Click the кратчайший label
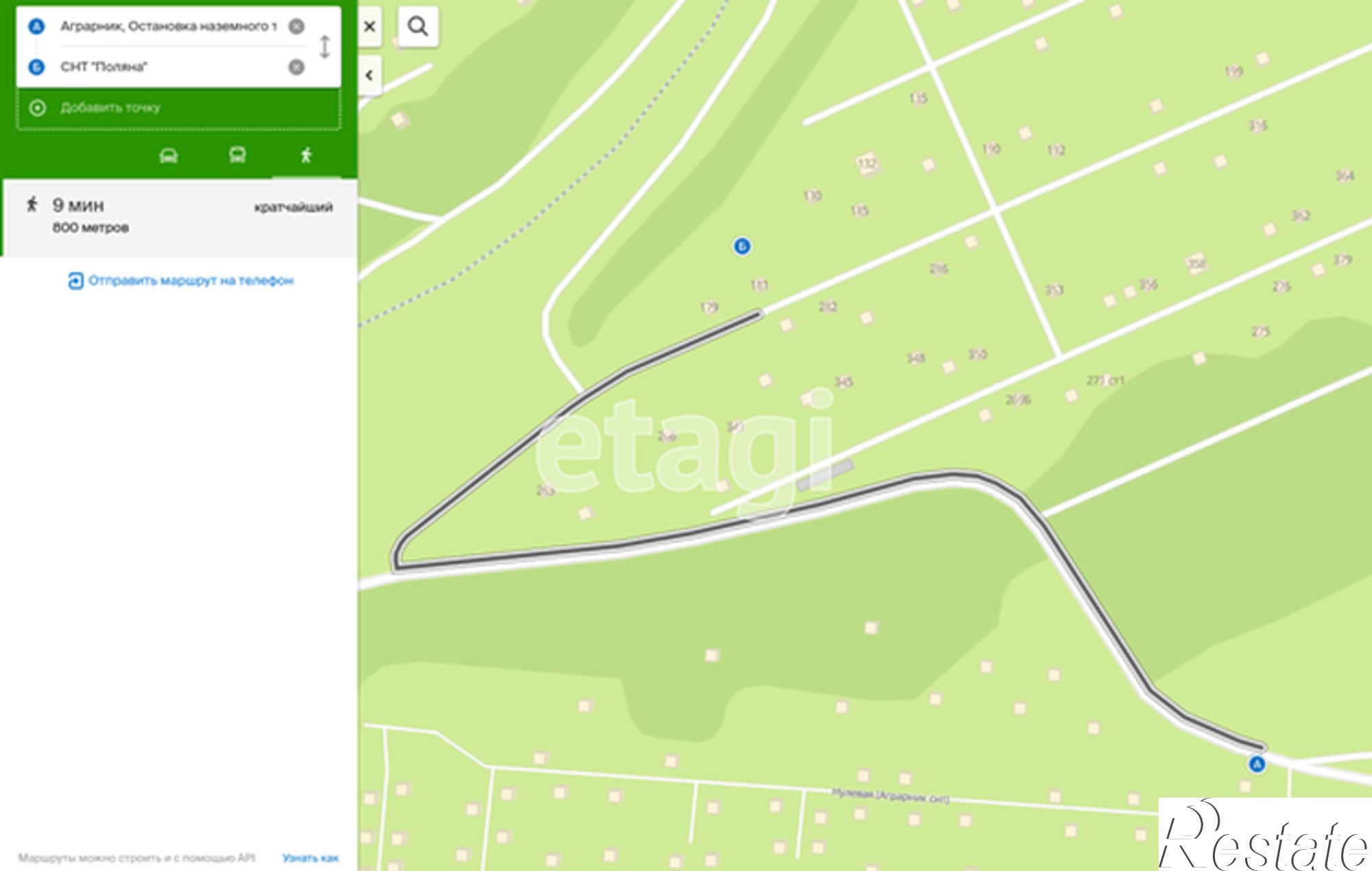Viewport: 1372px width, 871px height. [x=294, y=207]
